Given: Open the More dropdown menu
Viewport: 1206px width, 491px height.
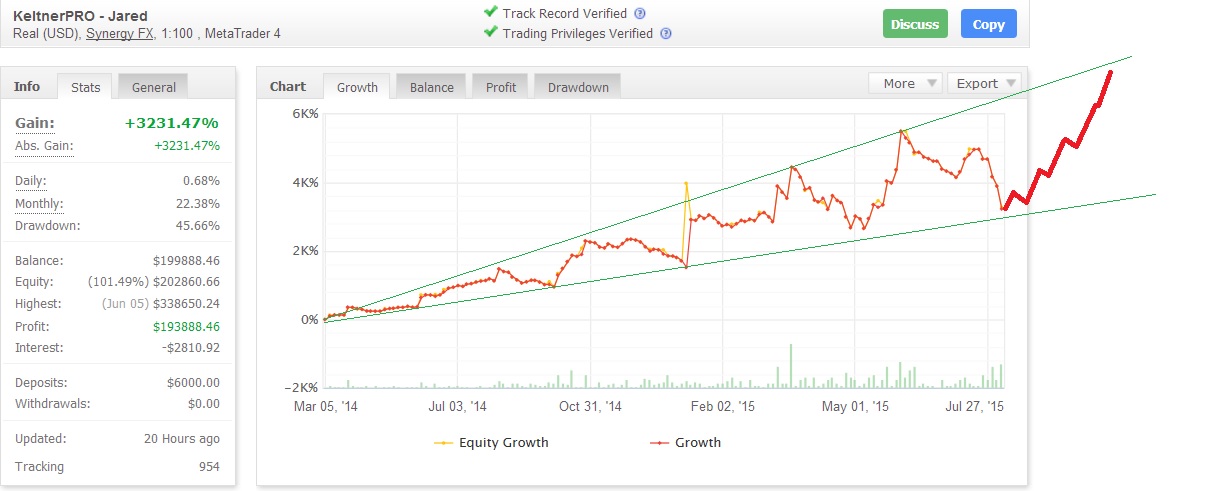Looking at the screenshot, I should click(x=905, y=83).
